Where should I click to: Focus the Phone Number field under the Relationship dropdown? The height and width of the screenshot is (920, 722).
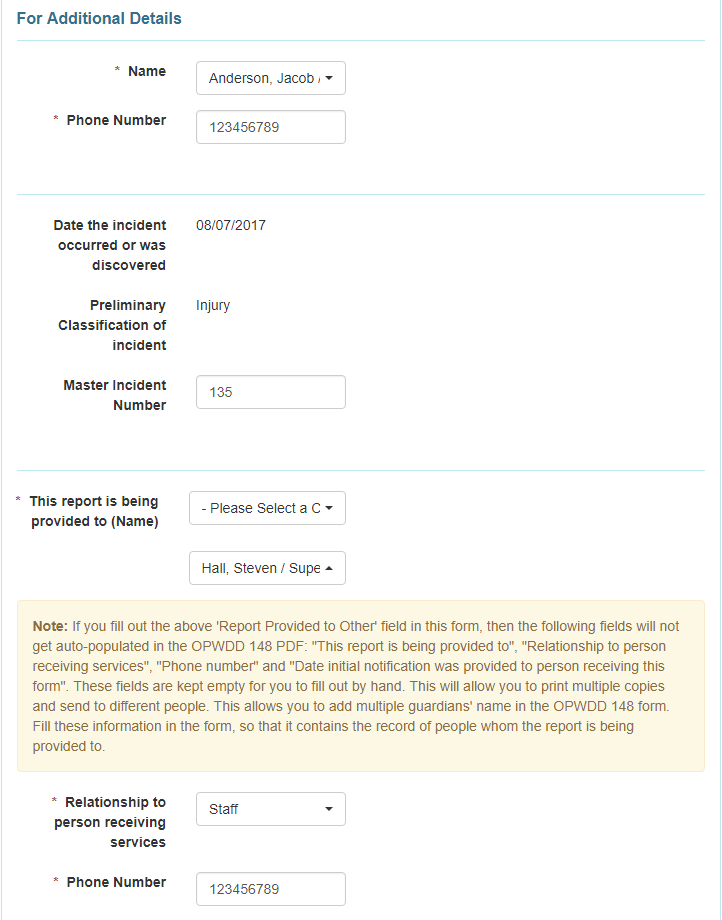271,889
